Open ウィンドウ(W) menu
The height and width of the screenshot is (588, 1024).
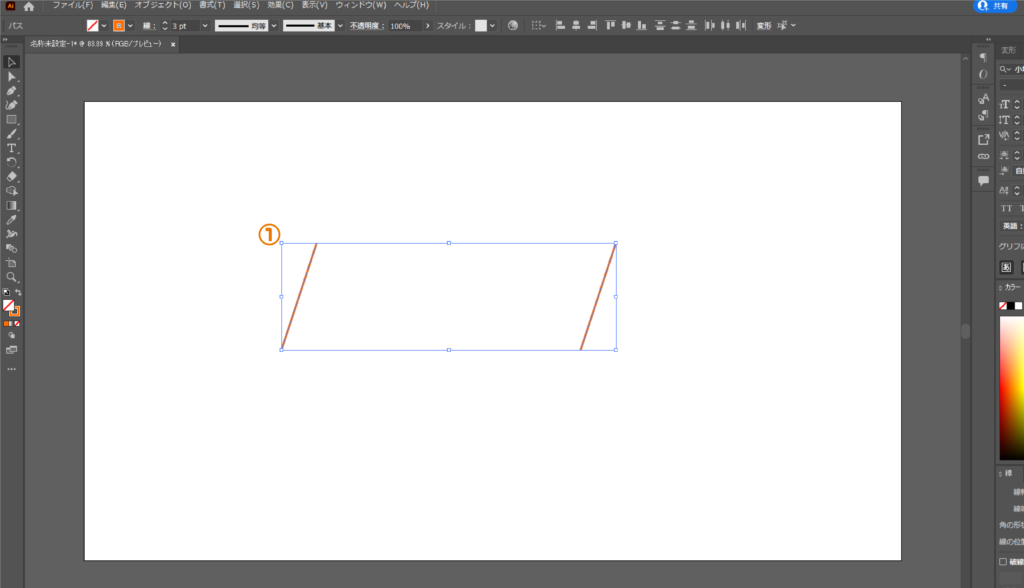(x=361, y=5)
